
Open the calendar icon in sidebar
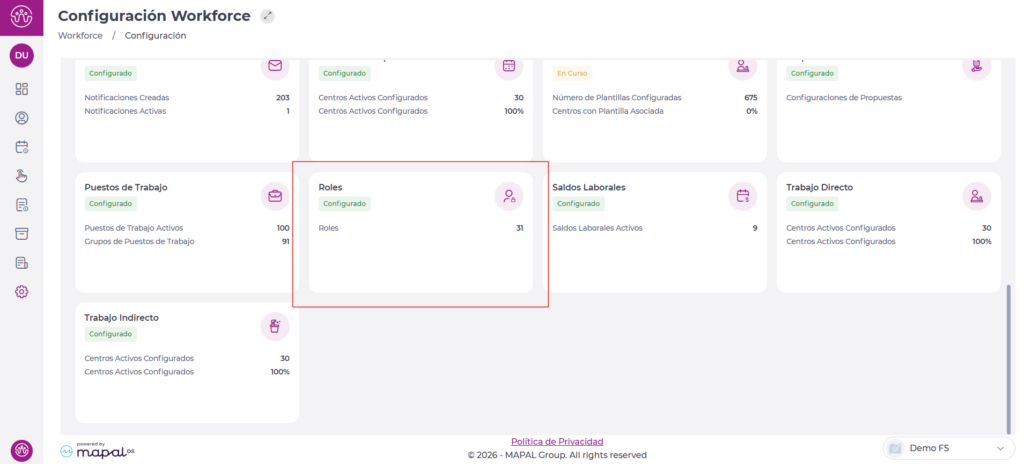(22, 147)
